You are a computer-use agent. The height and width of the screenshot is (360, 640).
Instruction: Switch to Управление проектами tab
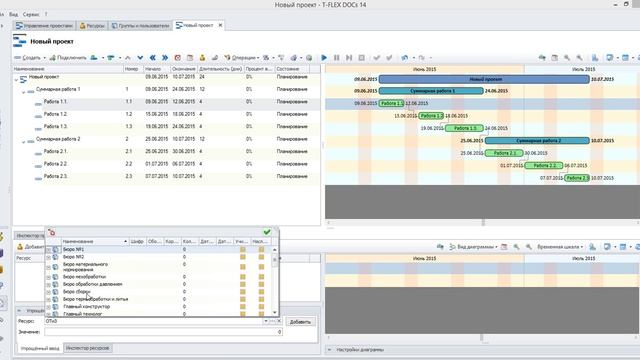click(44, 25)
